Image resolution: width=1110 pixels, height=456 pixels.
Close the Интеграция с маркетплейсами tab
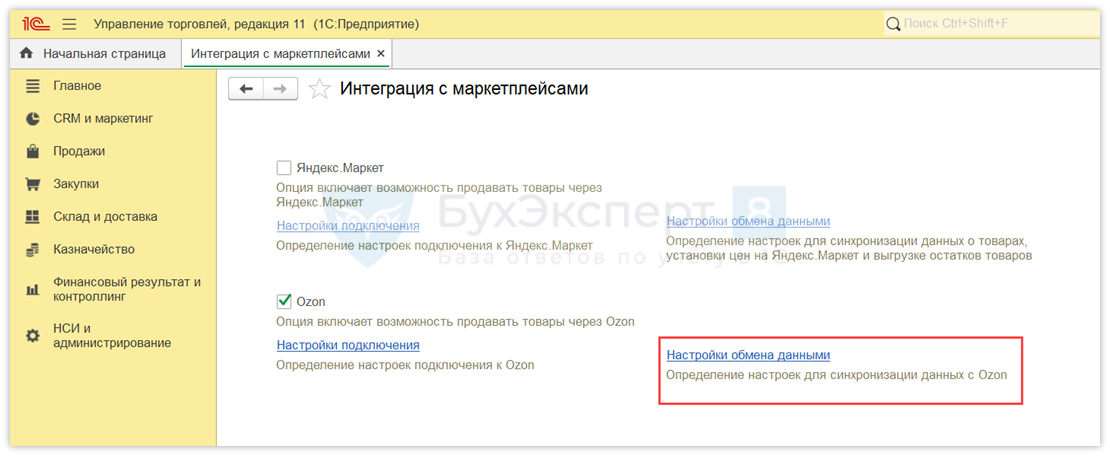click(381, 54)
